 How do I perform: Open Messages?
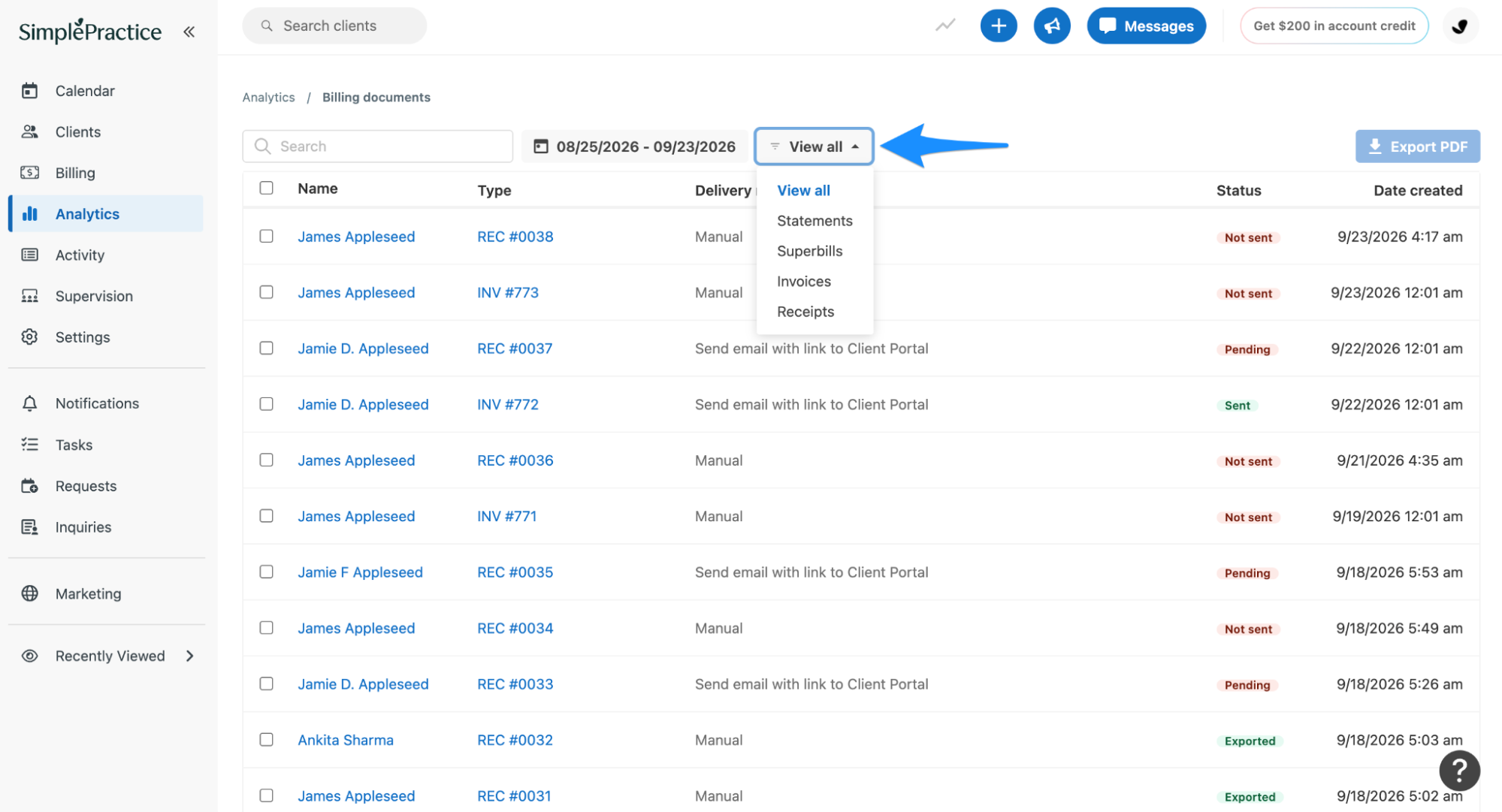[1146, 26]
